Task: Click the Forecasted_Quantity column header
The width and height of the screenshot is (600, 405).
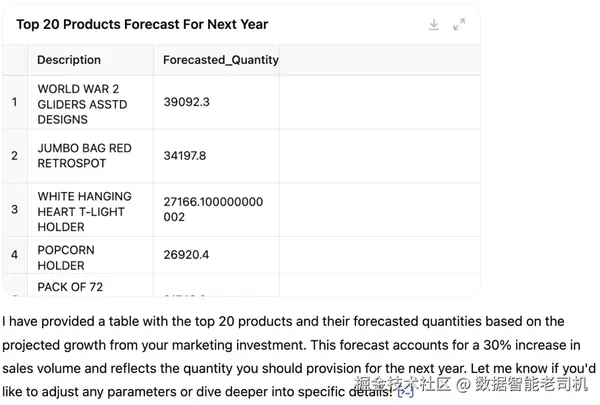Action: pyautogui.click(x=220, y=60)
